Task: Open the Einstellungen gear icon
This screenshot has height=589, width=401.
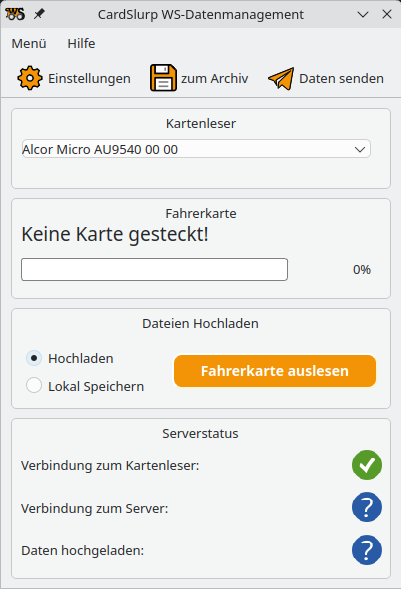Action: (x=30, y=78)
